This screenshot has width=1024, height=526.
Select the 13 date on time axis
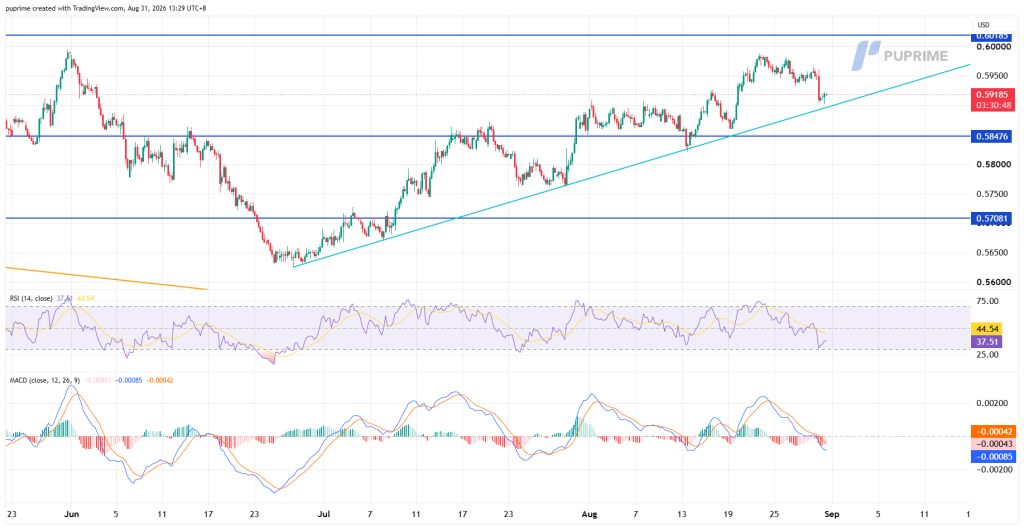[683, 514]
